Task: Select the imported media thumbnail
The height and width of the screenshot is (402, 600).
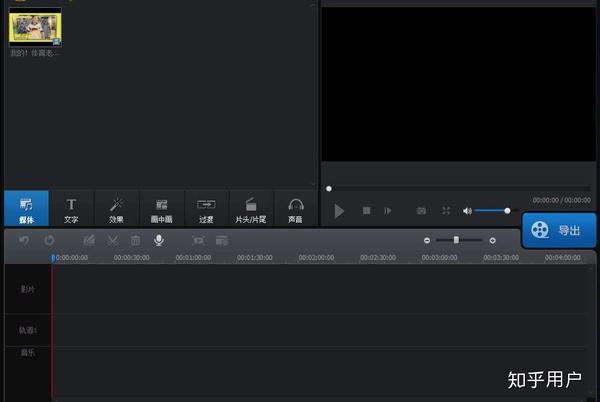Action: (35, 27)
